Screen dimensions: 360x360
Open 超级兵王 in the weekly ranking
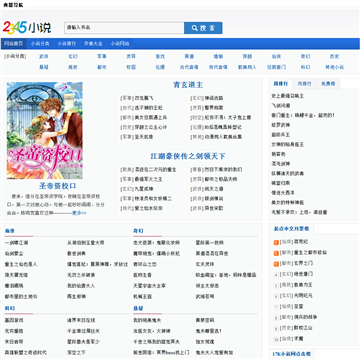point(280,135)
